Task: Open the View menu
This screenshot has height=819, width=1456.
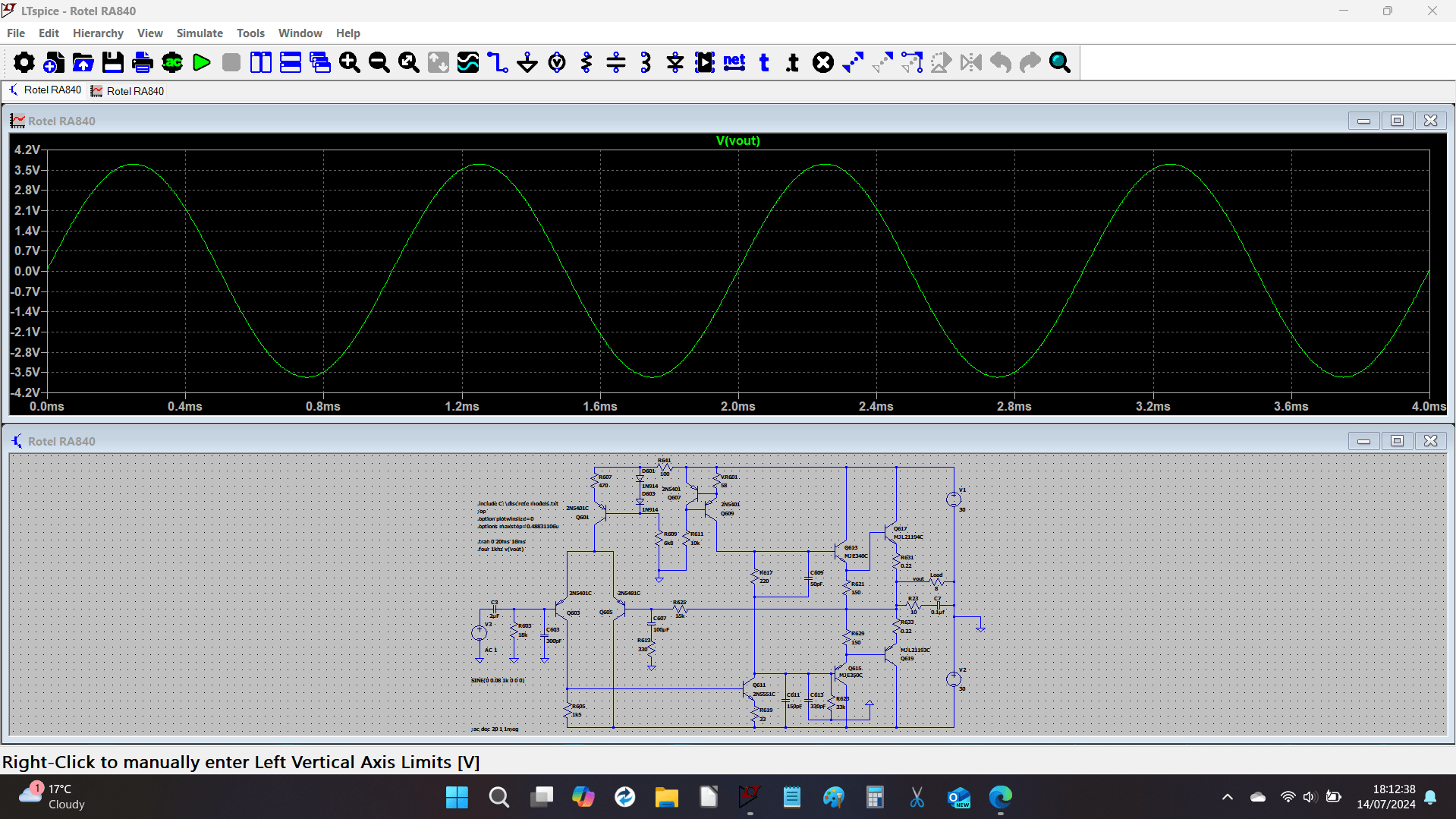Action: [149, 33]
